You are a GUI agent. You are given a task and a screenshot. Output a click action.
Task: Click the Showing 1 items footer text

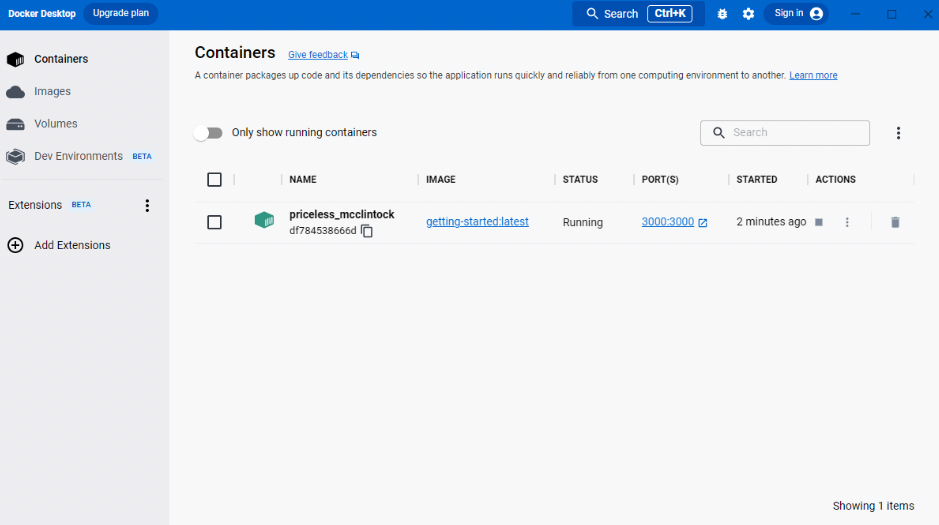873,506
